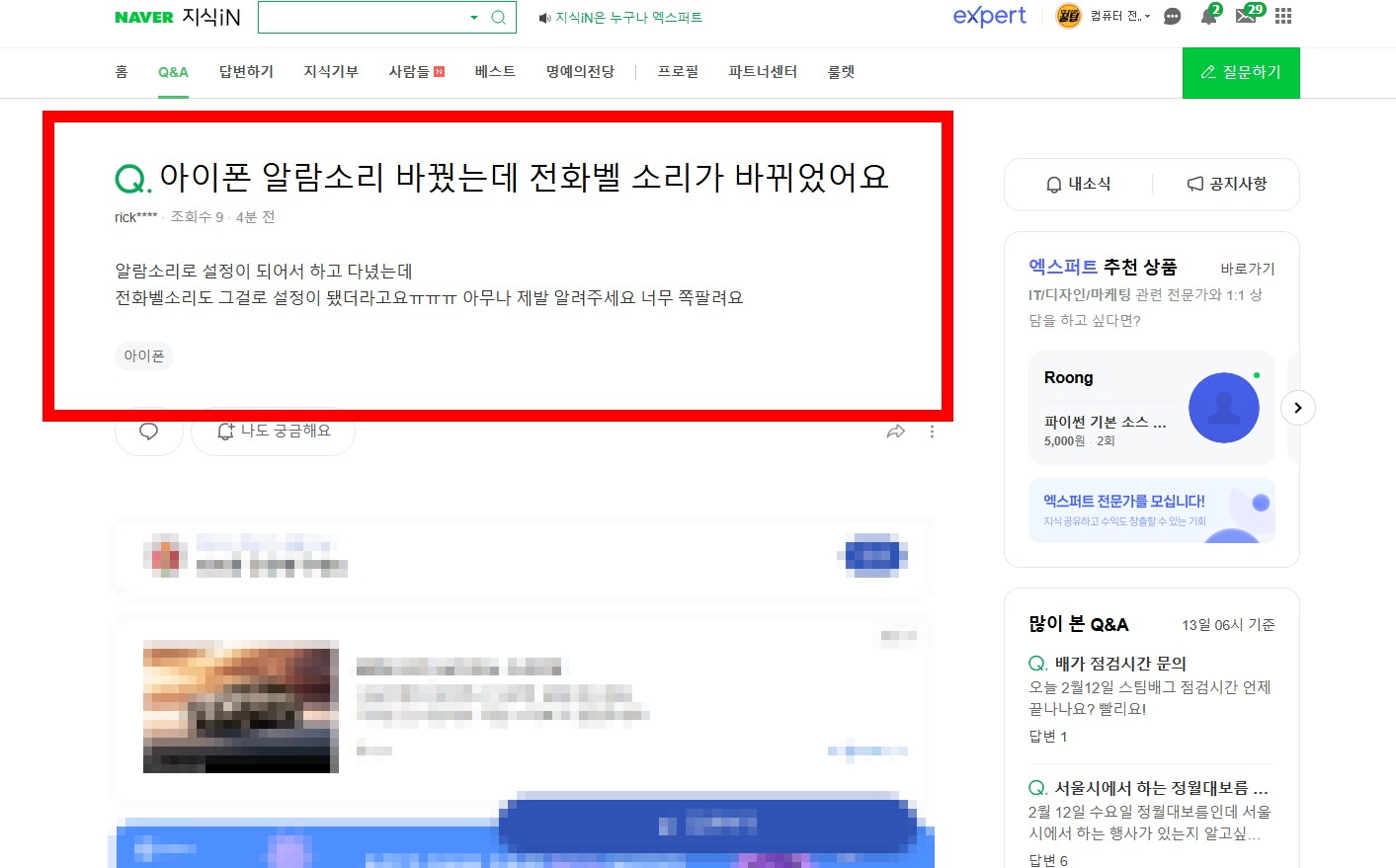Viewport: 1396px width, 868px height.
Task: Open the 룰렛 tab
Action: click(841, 72)
